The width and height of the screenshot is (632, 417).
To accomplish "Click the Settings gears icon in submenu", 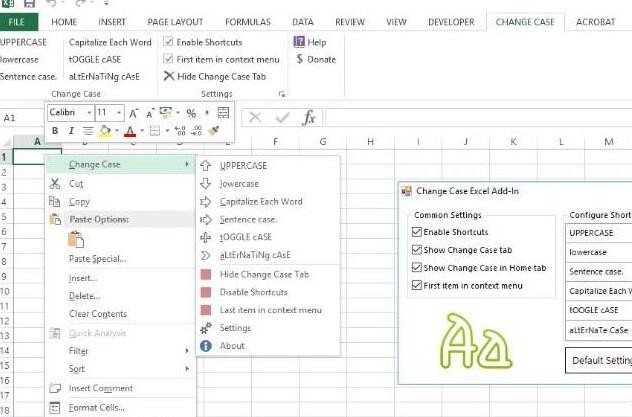I will 206,328.
